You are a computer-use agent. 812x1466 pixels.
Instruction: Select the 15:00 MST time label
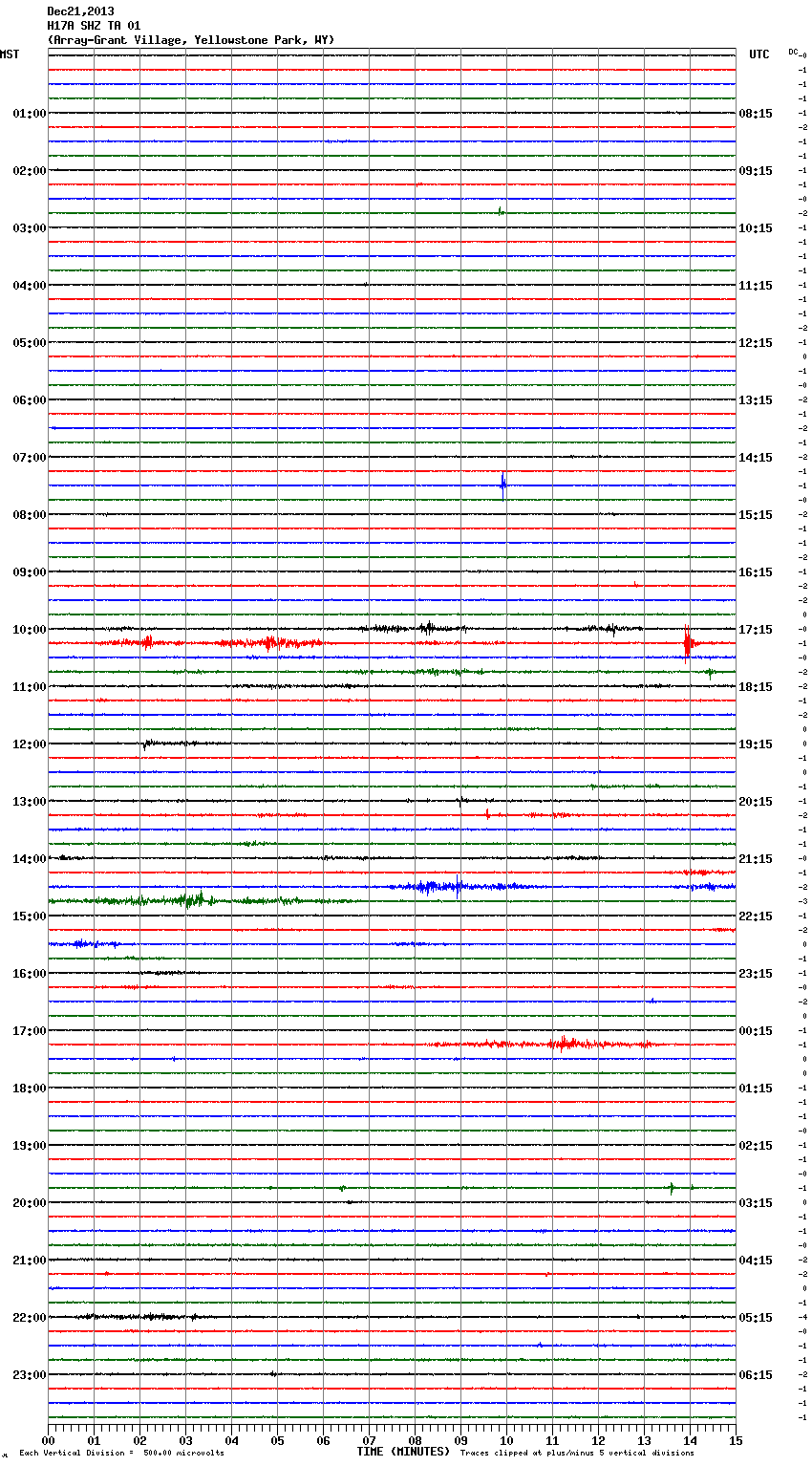point(30,916)
